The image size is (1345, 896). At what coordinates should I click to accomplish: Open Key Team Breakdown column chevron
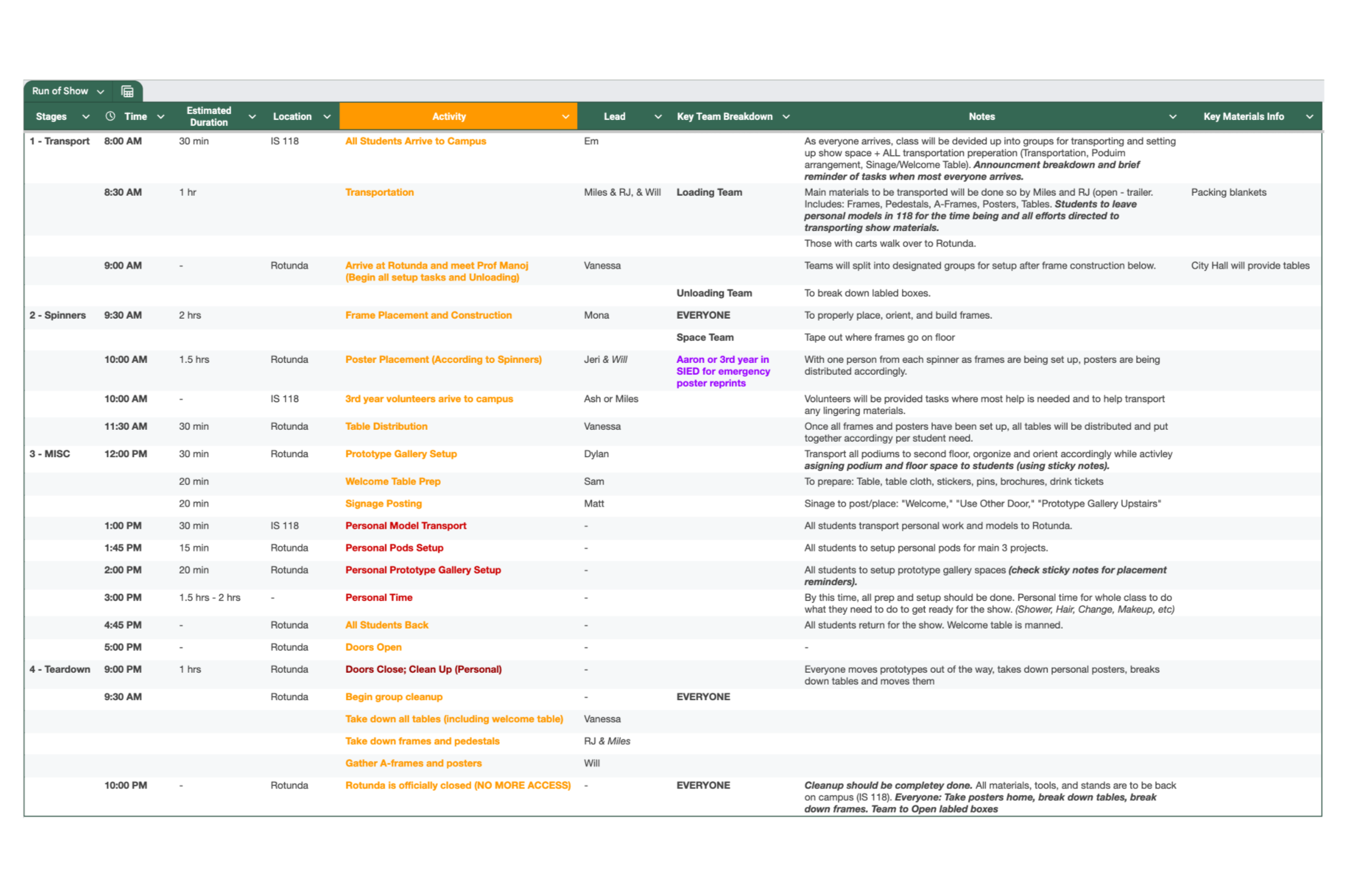pyautogui.click(x=786, y=116)
